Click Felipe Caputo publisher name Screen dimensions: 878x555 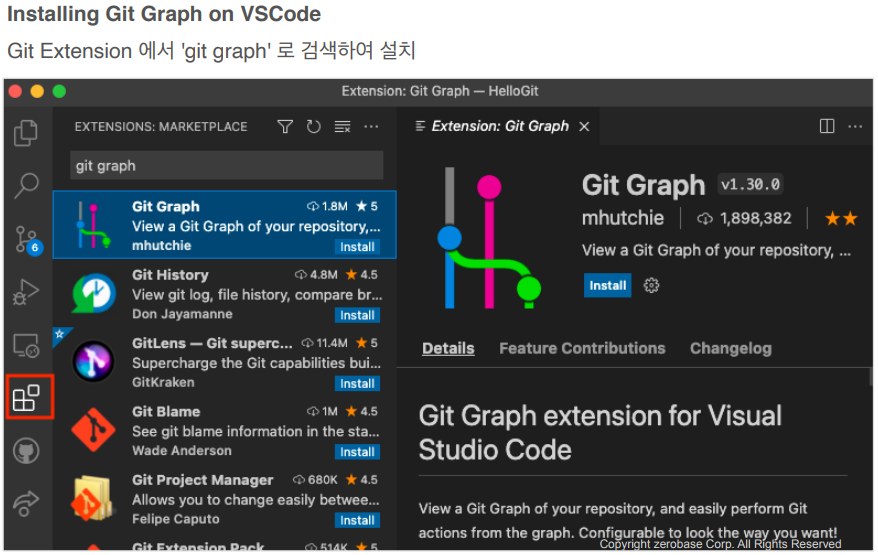176,519
